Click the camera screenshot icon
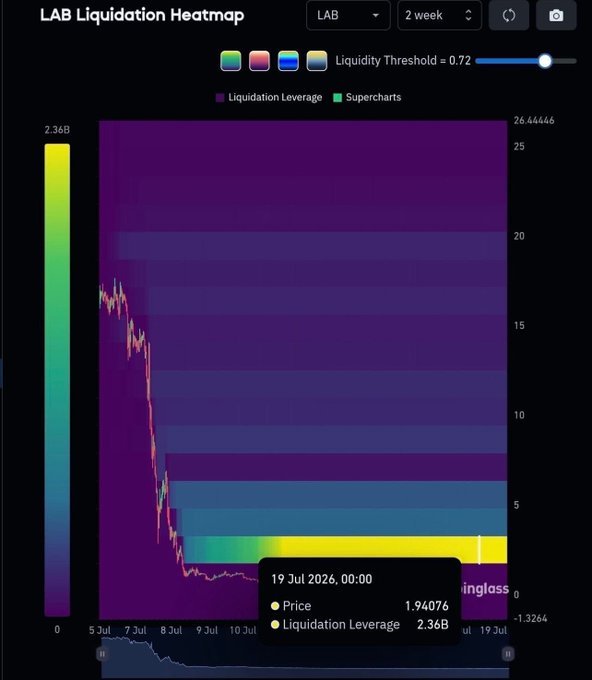Screen dimensions: 592x680 point(556,16)
